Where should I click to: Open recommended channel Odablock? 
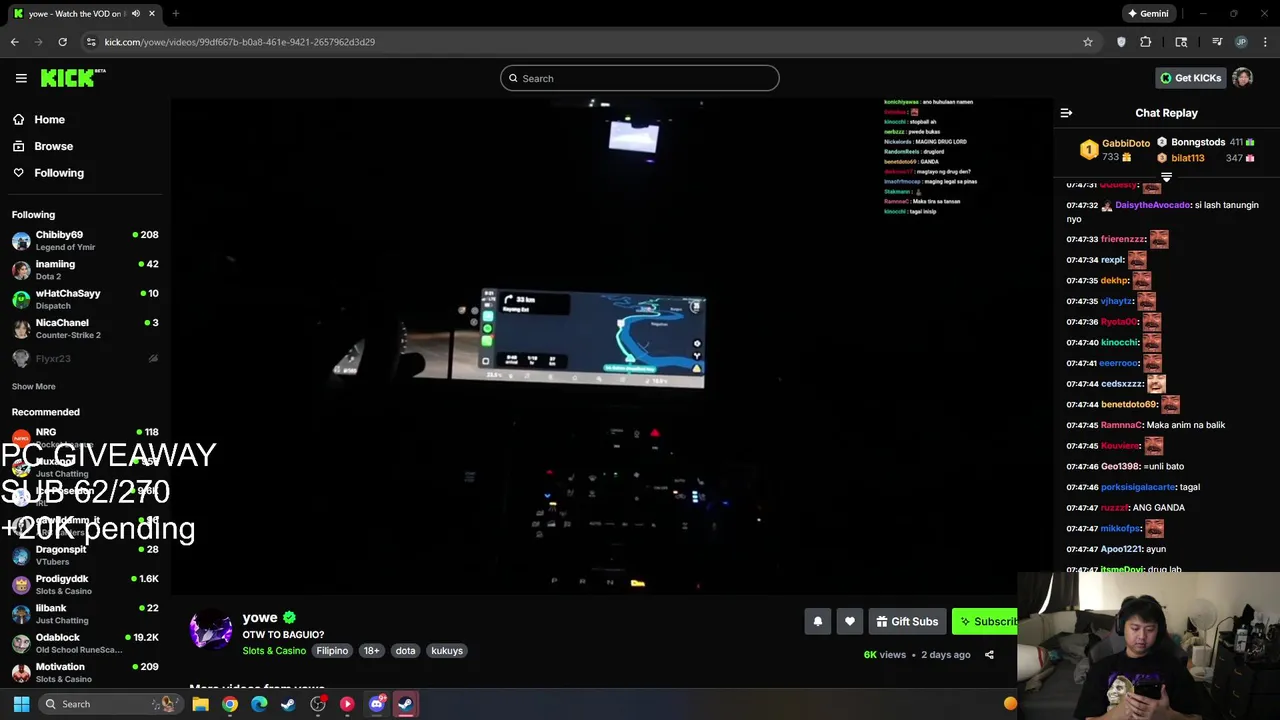pyautogui.click(x=85, y=643)
